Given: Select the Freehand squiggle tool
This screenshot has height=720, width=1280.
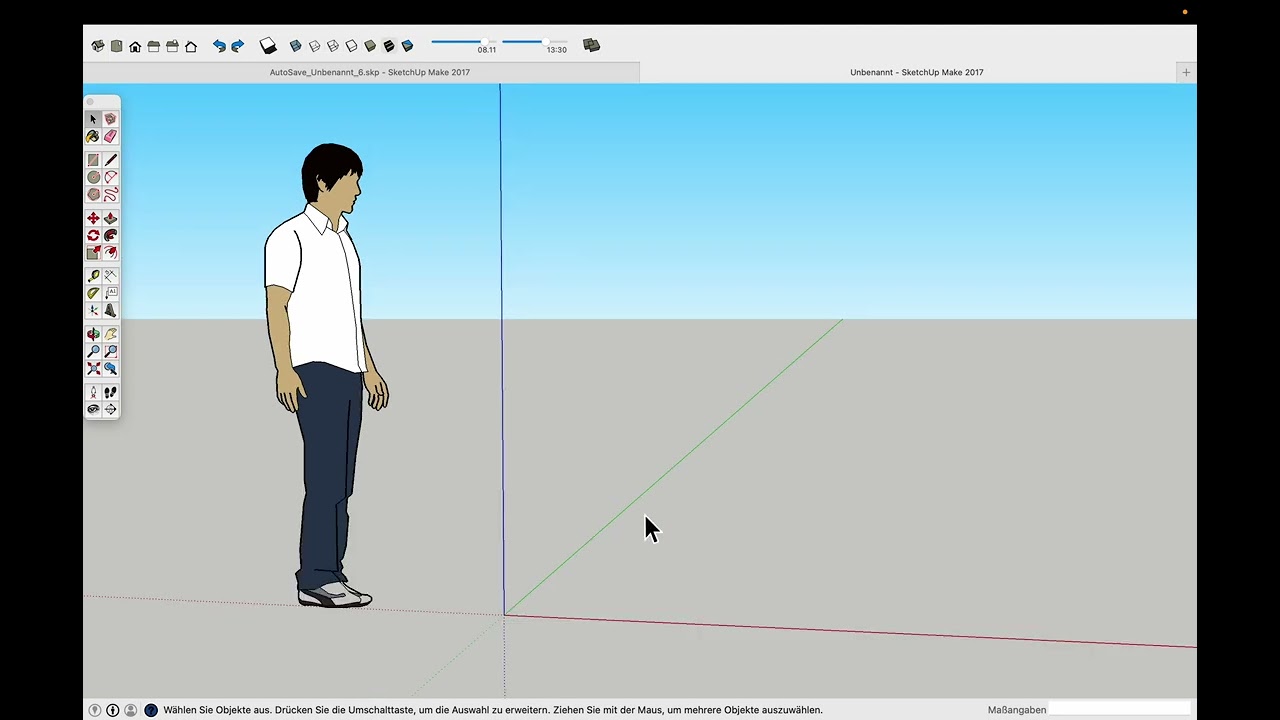Looking at the screenshot, I should [110, 194].
